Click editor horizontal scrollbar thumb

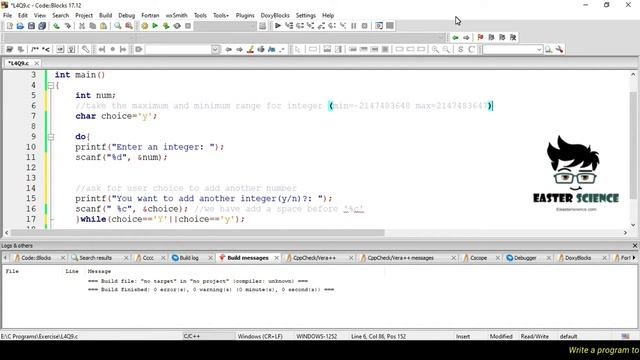point(198,233)
